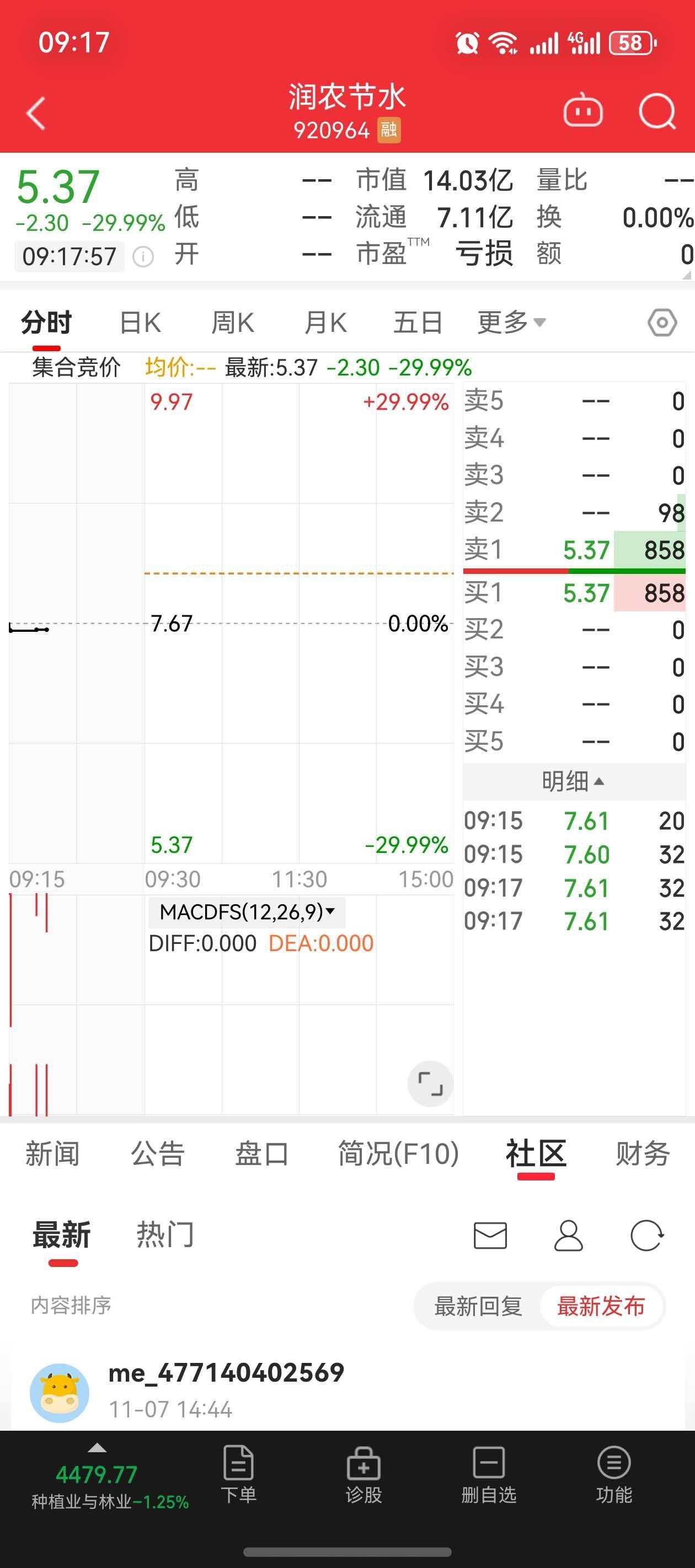This screenshot has height=1568, width=695.
Task: Open the 财务 finance tab
Action: tap(643, 1153)
